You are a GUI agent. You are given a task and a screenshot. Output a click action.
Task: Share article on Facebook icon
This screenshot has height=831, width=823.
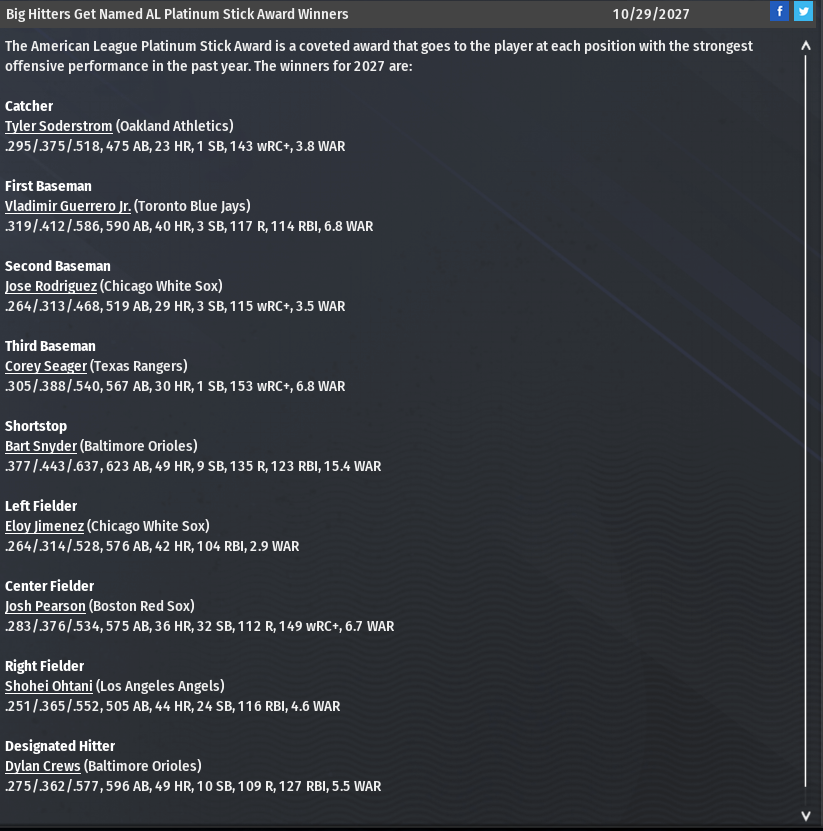780,12
